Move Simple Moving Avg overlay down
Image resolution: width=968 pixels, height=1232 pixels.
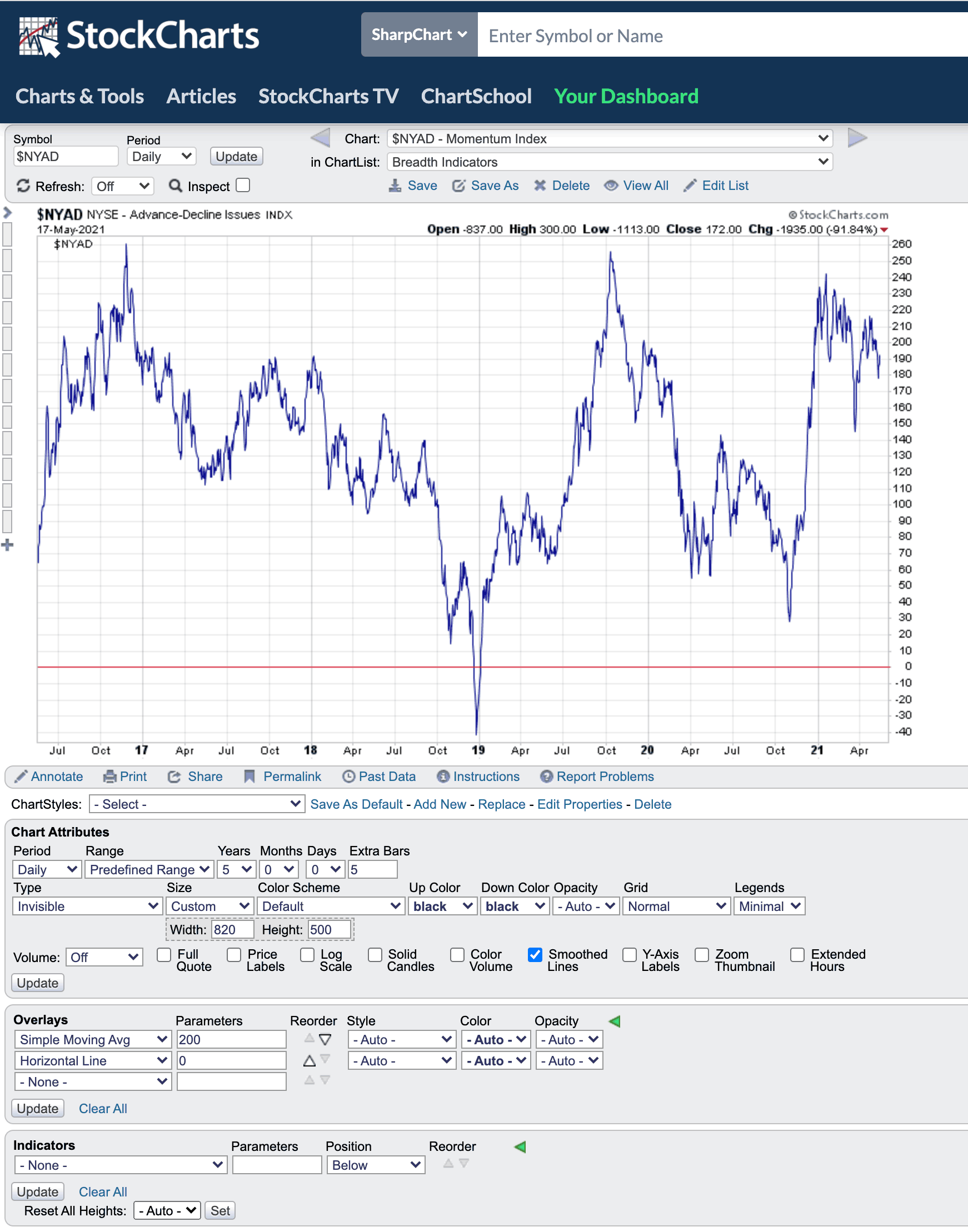[325, 1040]
